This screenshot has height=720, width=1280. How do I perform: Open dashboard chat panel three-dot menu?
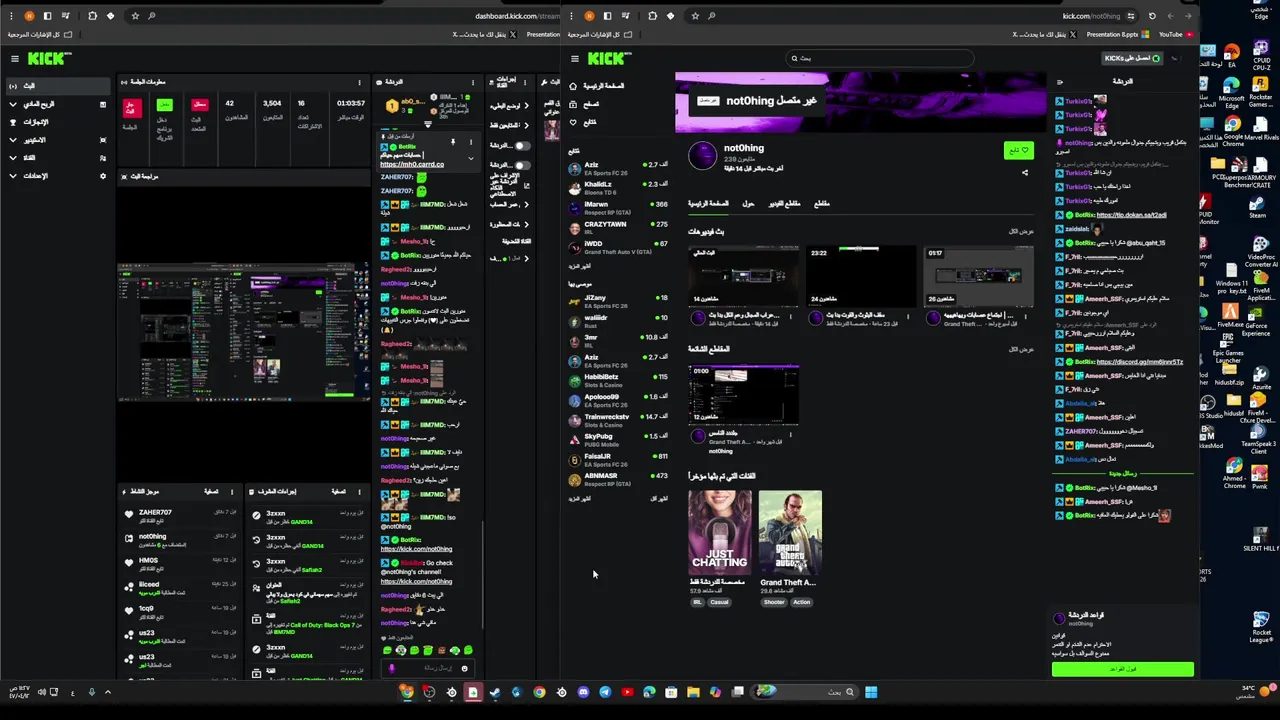473,82
